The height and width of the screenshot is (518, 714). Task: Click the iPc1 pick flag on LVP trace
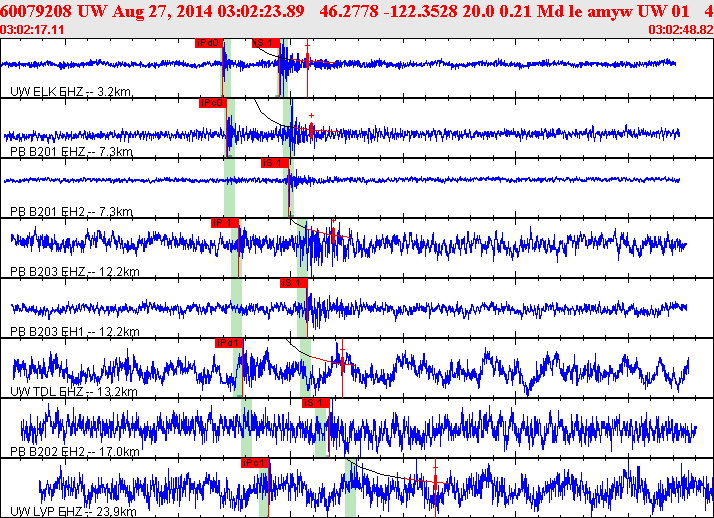tap(255, 462)
